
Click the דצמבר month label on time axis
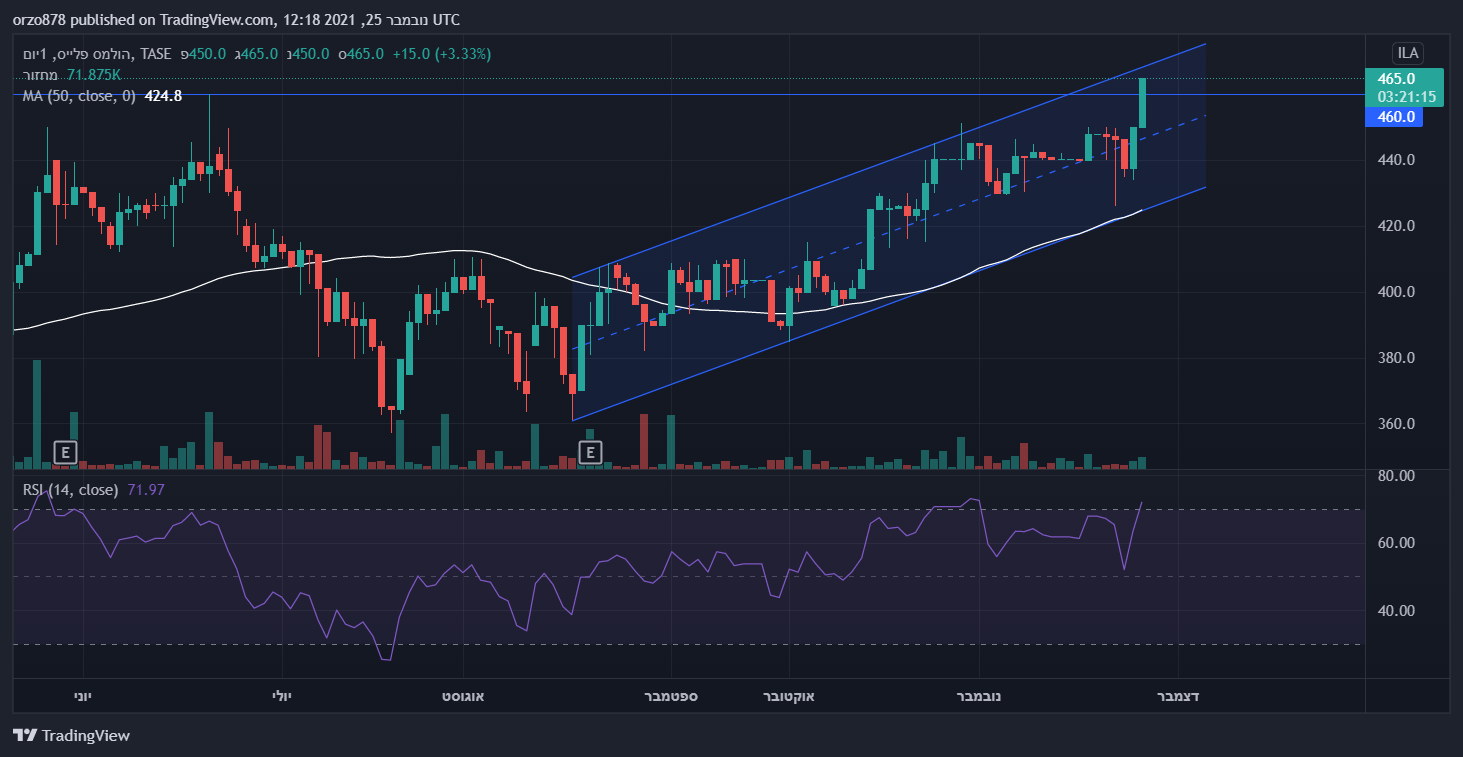point(1178,695)
